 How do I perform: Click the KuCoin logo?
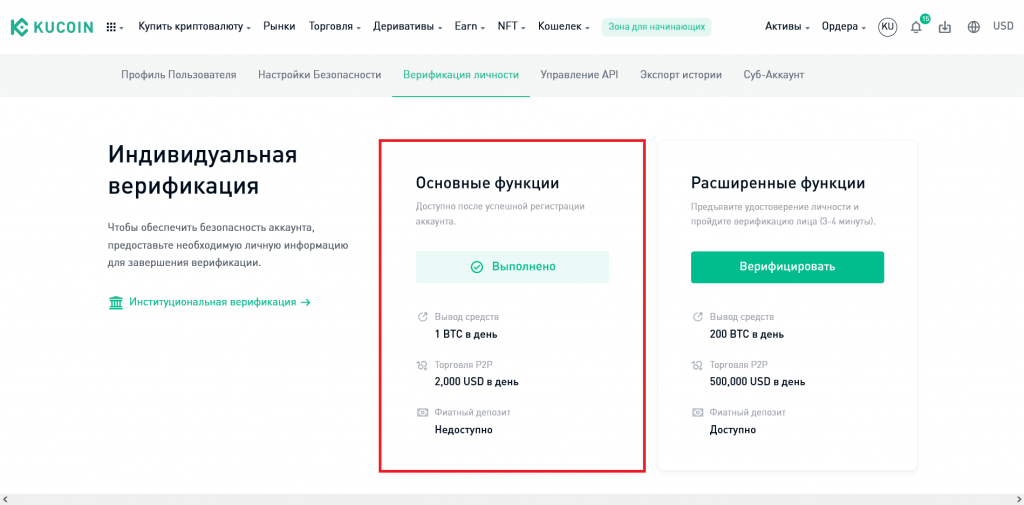(52, 27)
